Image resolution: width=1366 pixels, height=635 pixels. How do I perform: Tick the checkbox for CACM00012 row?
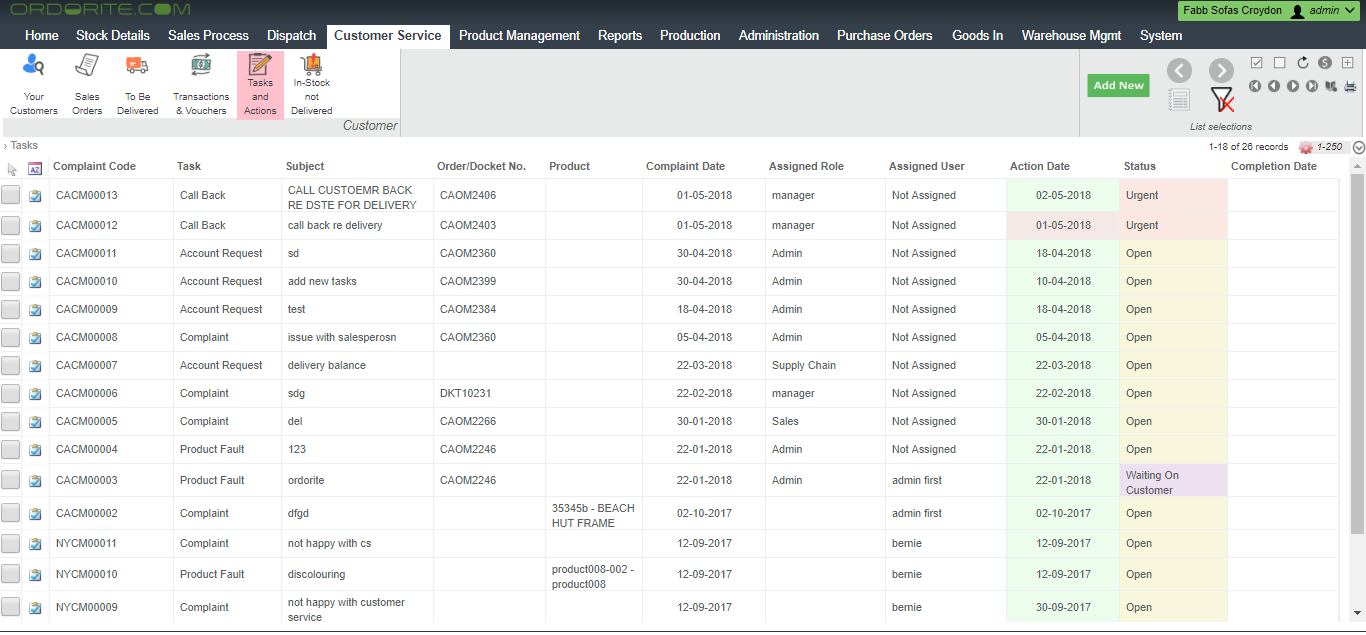[x=11, y=226]
